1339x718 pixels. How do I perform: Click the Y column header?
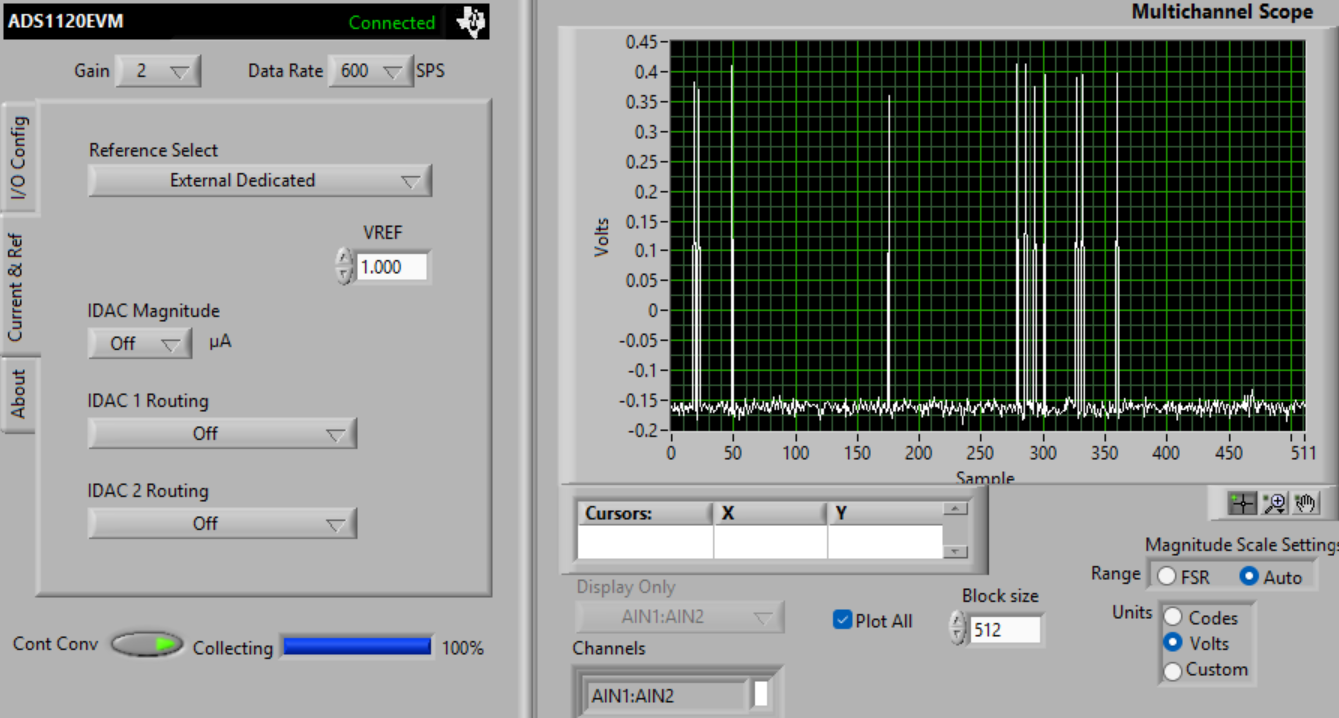[x=885, y=513]
